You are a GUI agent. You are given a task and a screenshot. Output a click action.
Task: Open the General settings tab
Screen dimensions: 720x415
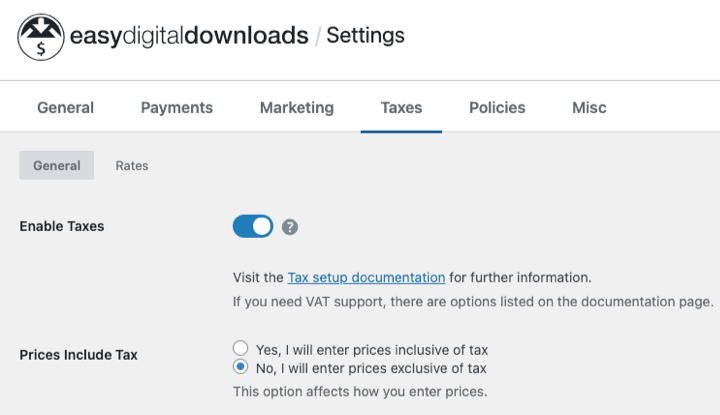pos(65,108)
